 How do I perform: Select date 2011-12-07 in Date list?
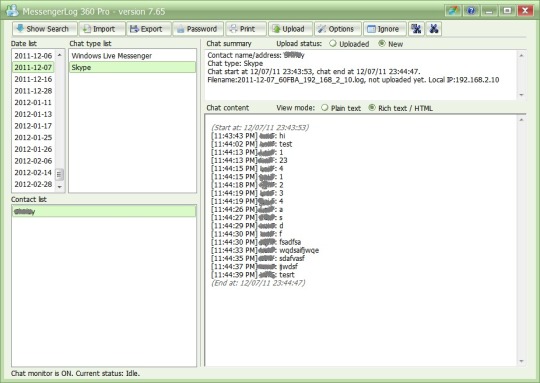[33, 67]
